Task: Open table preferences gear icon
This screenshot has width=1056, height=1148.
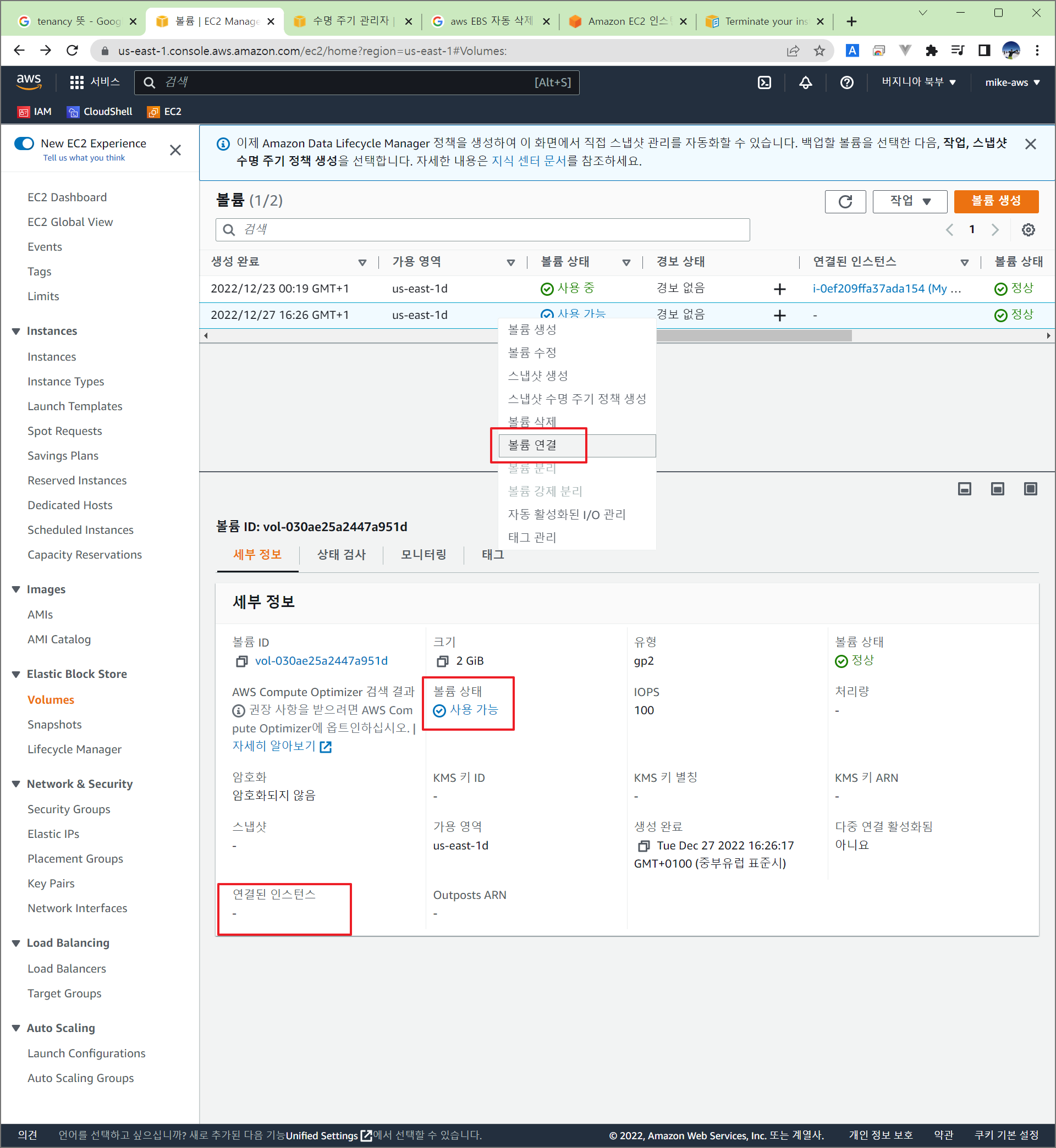Action: [1028, 230]
